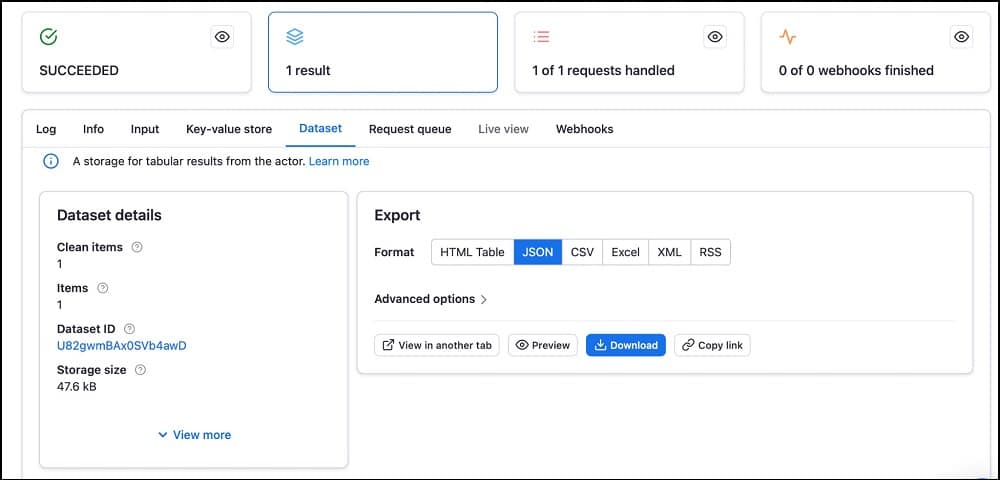Click the SUCCEEDED status text

pyautogui.click(x=79, y=70)
